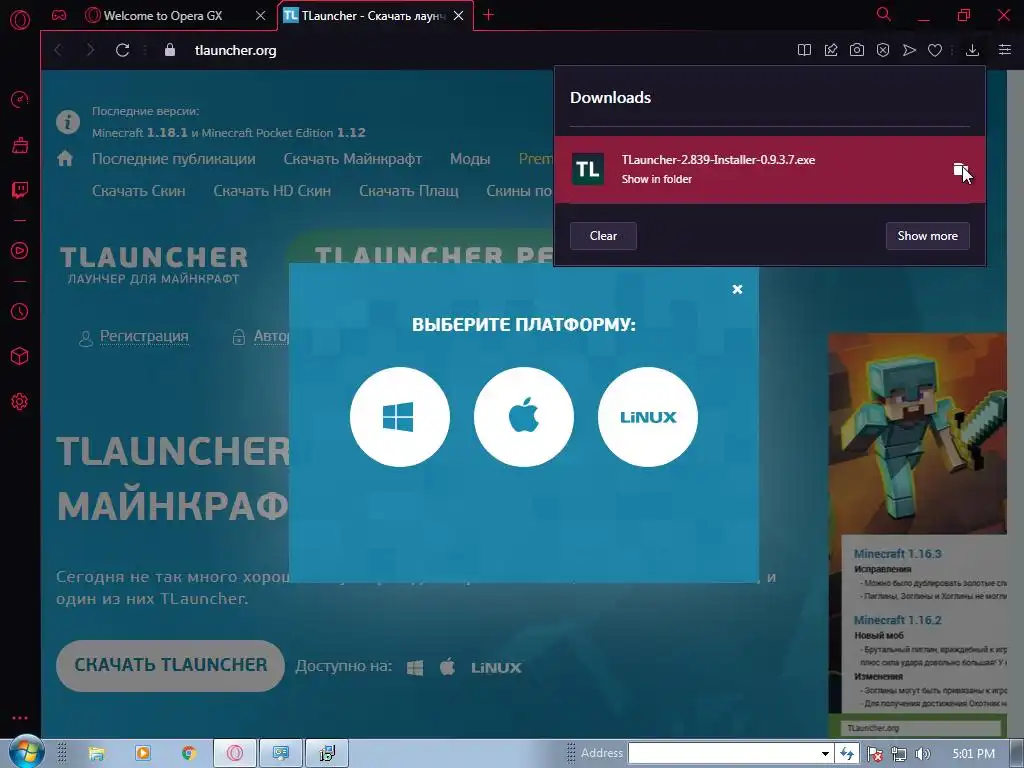Viewport: 1024px width, 768px height.
Task: Choose Apple macOS platform icon
Action: [x=524, y=417]
